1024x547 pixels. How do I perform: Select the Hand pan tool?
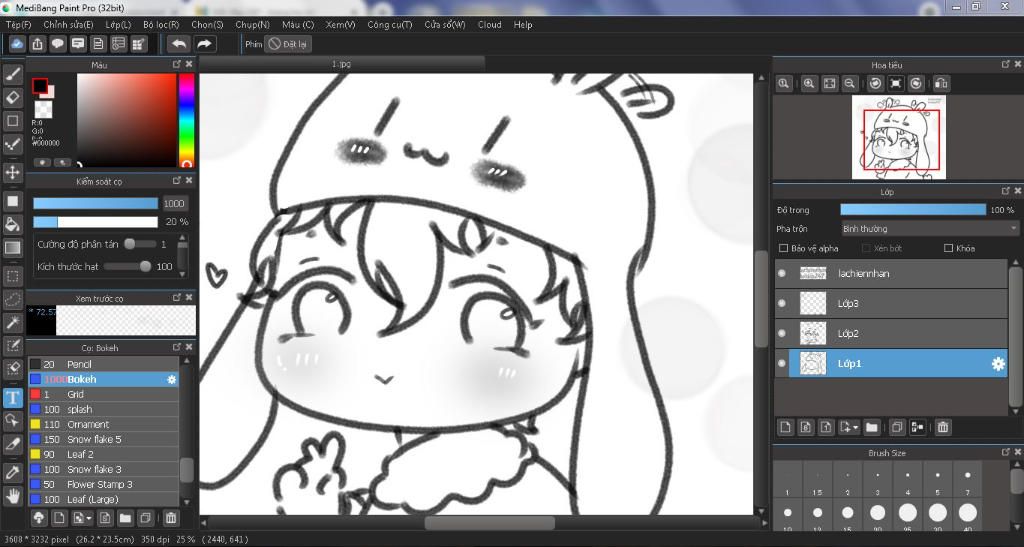coord(12,496)
